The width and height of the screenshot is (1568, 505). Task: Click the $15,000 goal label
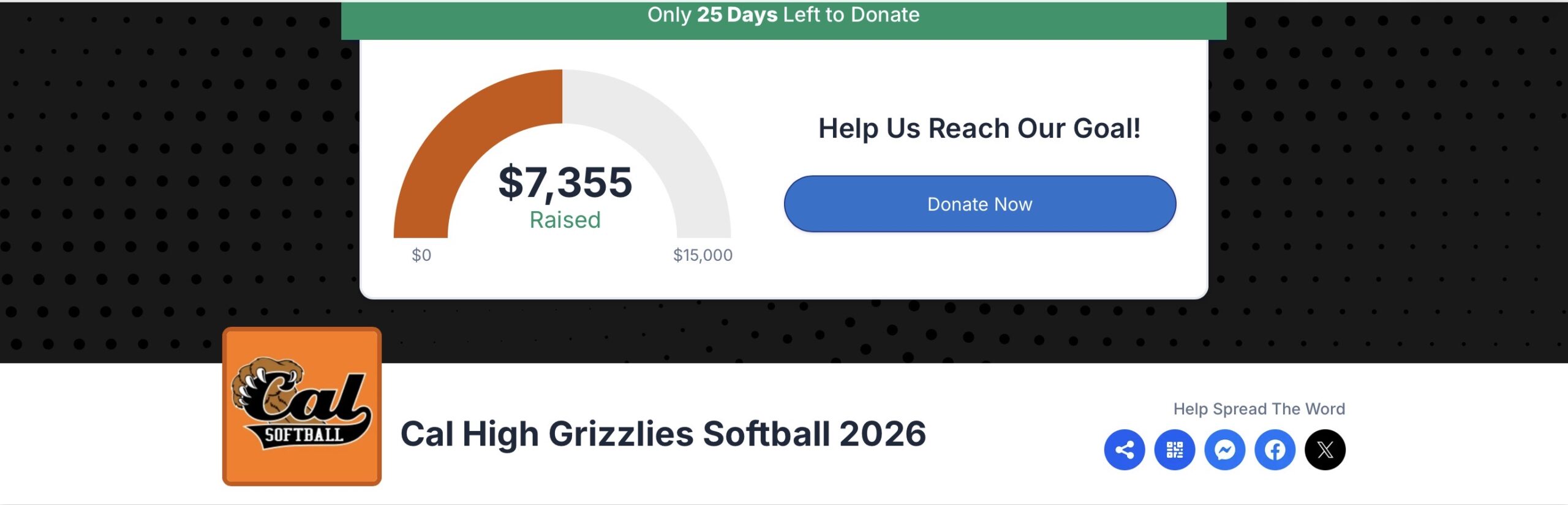tap(703, 255)
